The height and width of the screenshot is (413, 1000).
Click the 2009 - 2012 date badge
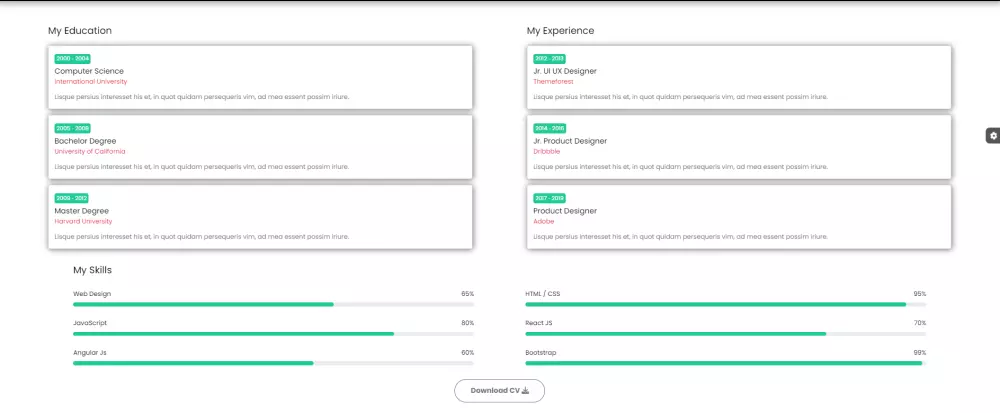72,198
